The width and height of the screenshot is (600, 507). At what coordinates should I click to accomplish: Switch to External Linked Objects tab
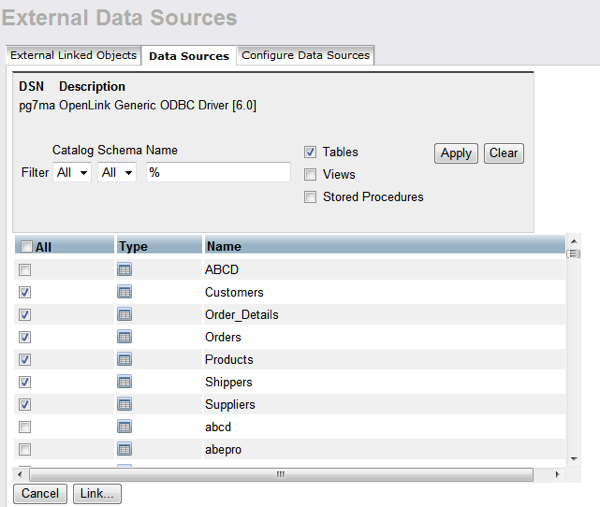[73, 55]
